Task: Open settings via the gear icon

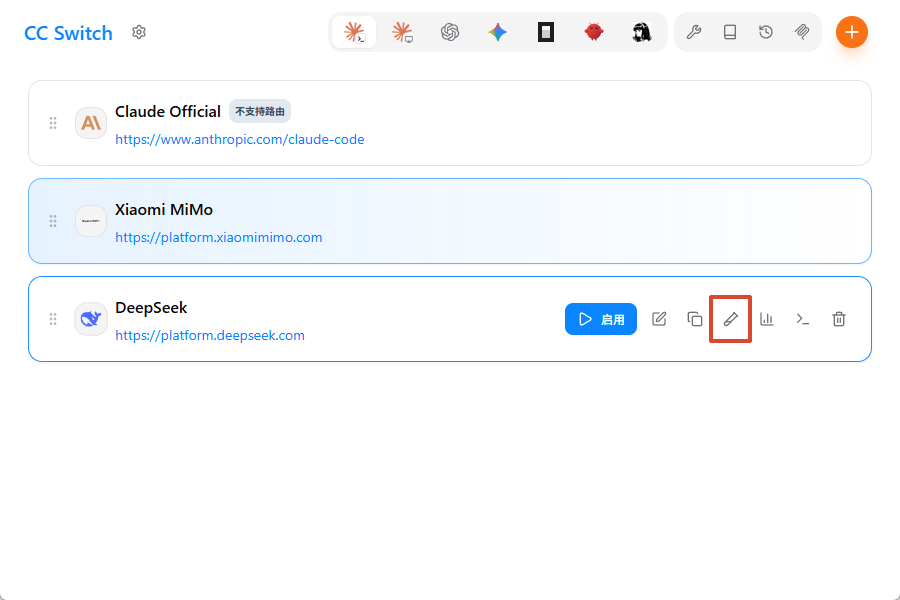Action: [138, 32]
